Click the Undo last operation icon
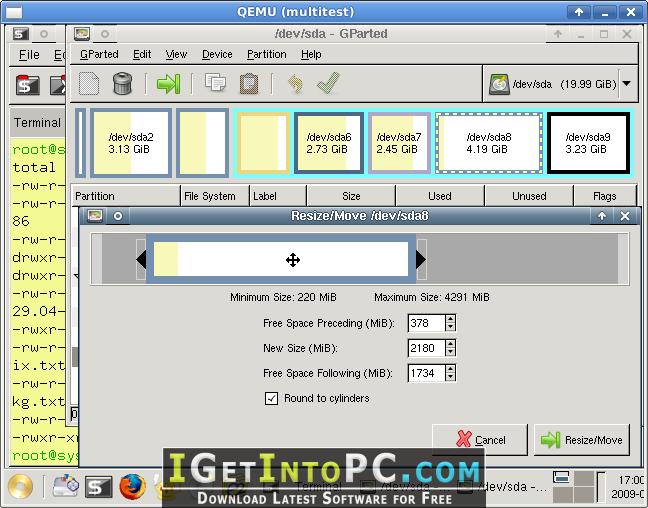The image size is (648, 508). (295, 84)
